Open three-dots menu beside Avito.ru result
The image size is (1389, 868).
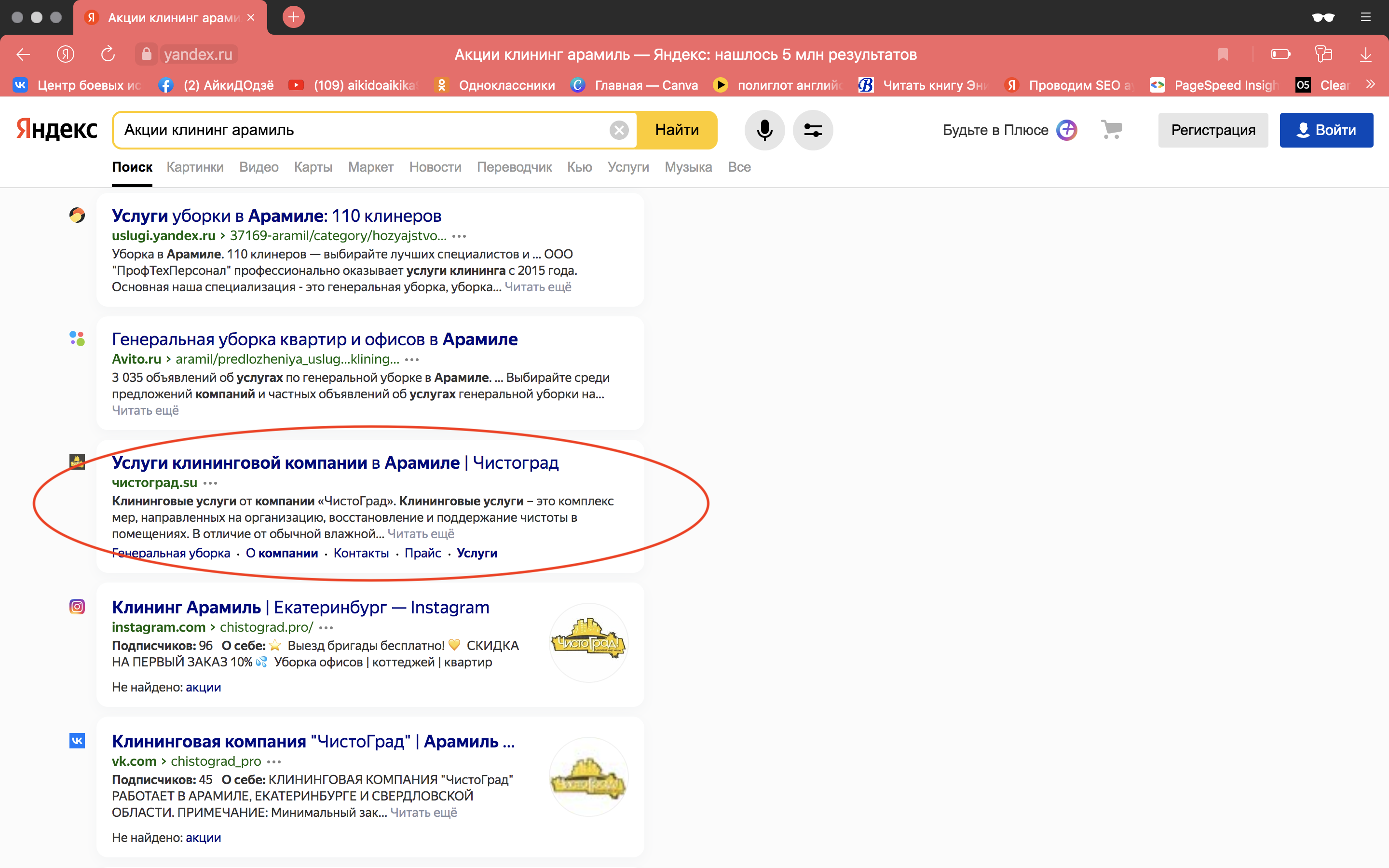(x=411, y=359)
